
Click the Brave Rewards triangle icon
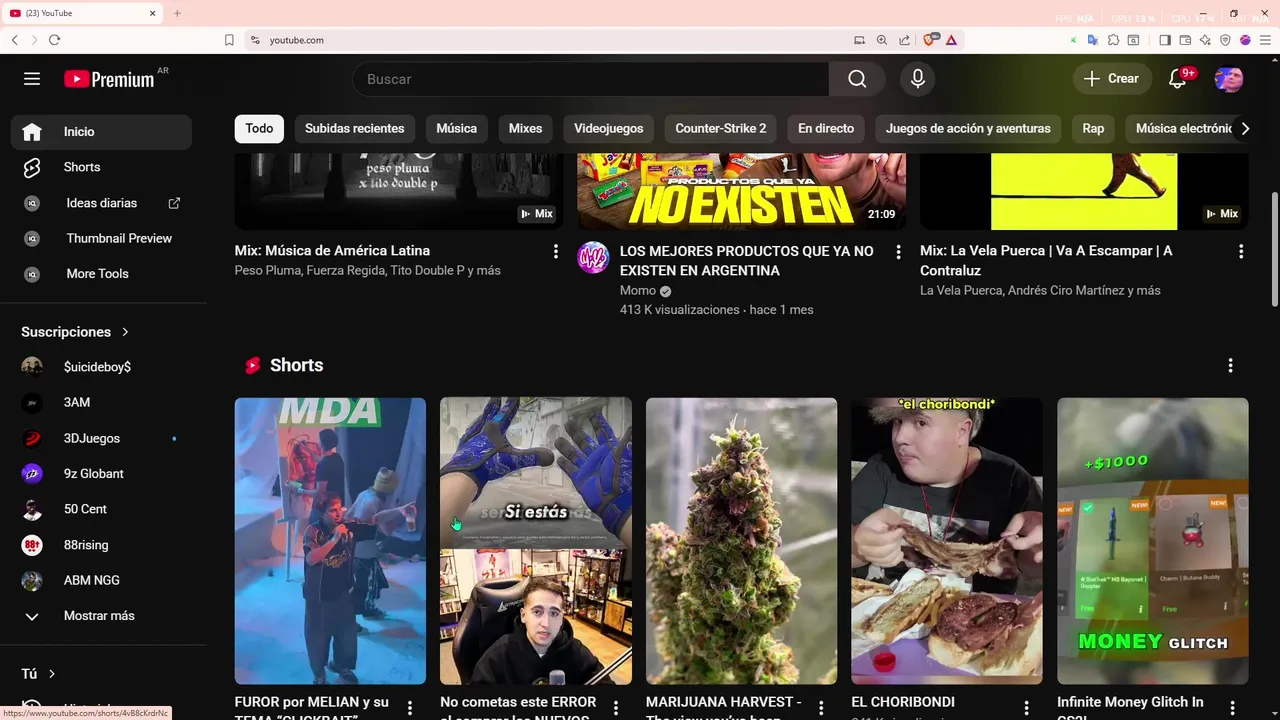951,40
